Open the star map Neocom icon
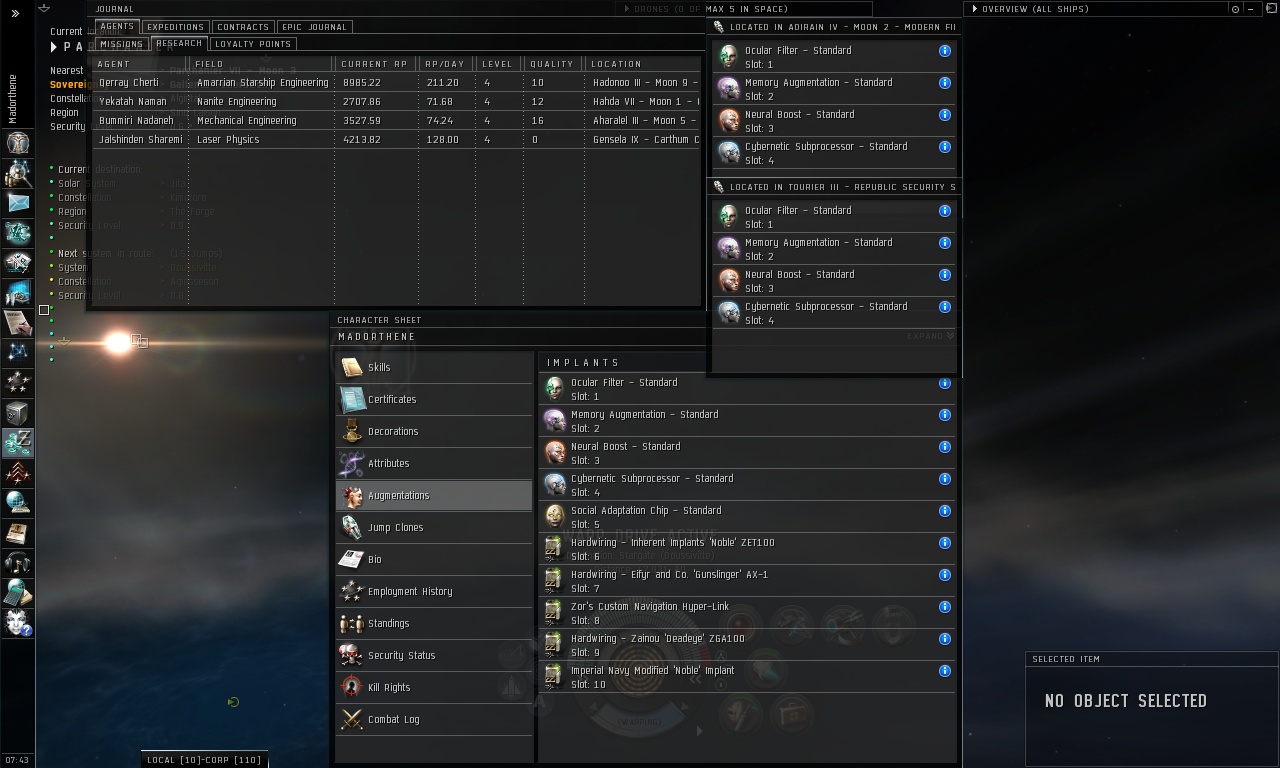1280x768 pixels. [17, 353]
